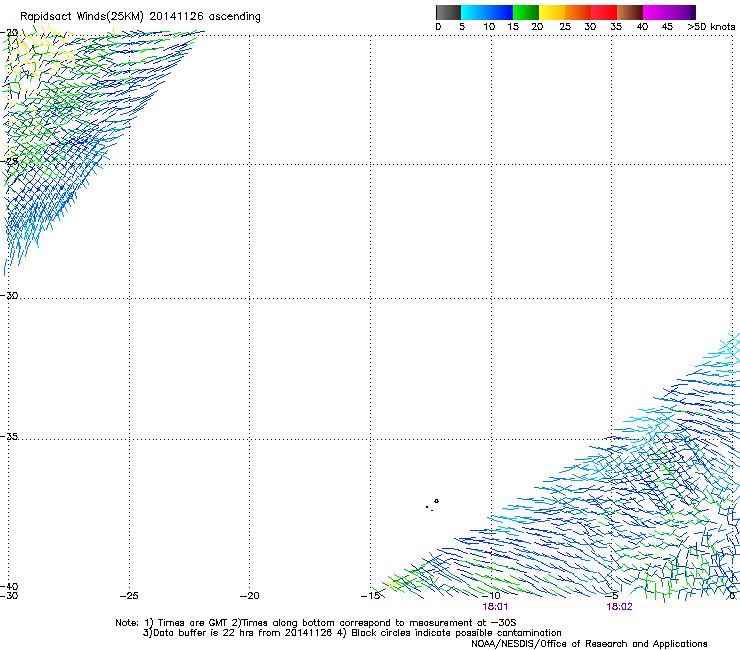Click the 18:01 time marker
Image resolution: width=740 pixels, height=650 pixels.
[x=495, y=607]
